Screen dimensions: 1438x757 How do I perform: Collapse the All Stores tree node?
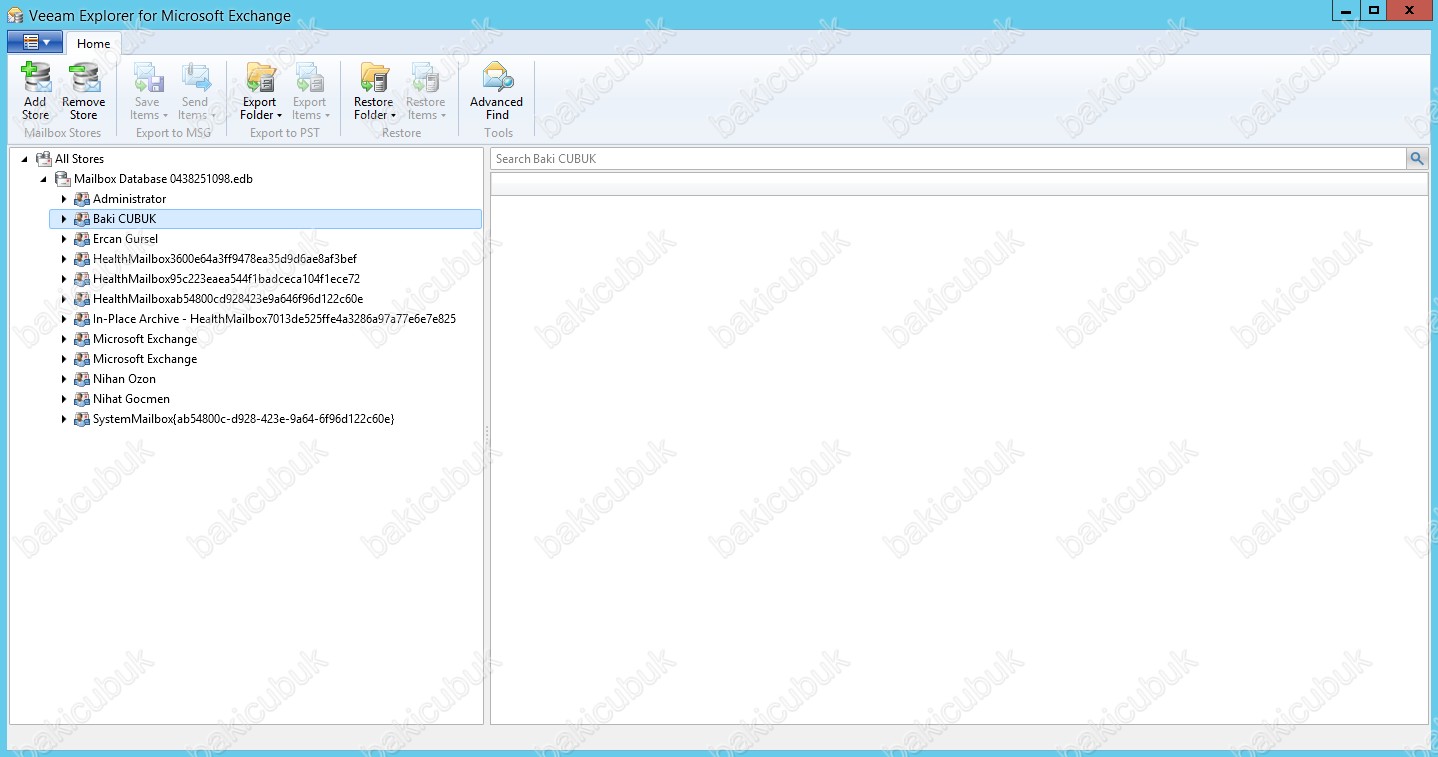pyautogui.click(x=24, y=159)
